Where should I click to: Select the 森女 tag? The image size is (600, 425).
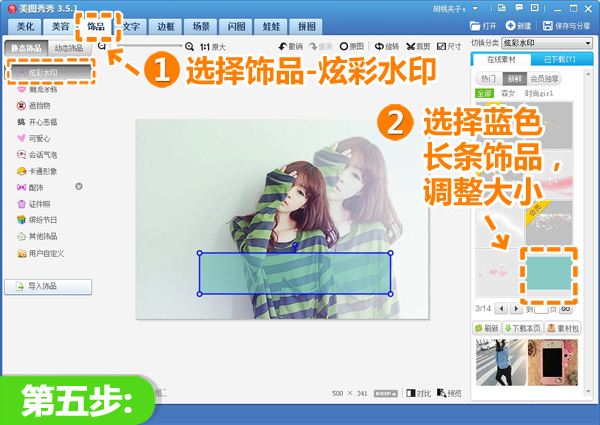508,93
